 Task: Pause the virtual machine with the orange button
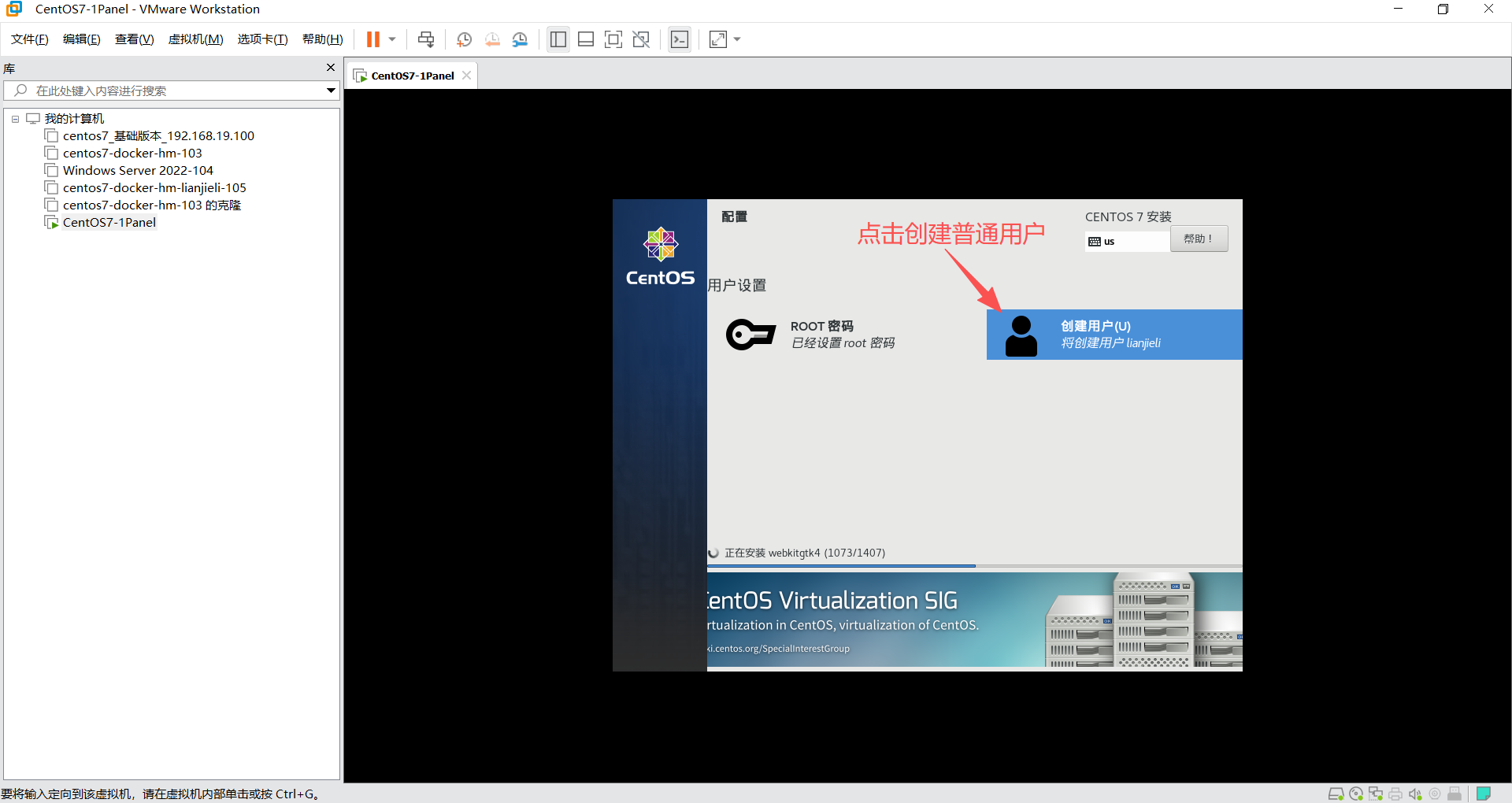click(x=373, y=39)
